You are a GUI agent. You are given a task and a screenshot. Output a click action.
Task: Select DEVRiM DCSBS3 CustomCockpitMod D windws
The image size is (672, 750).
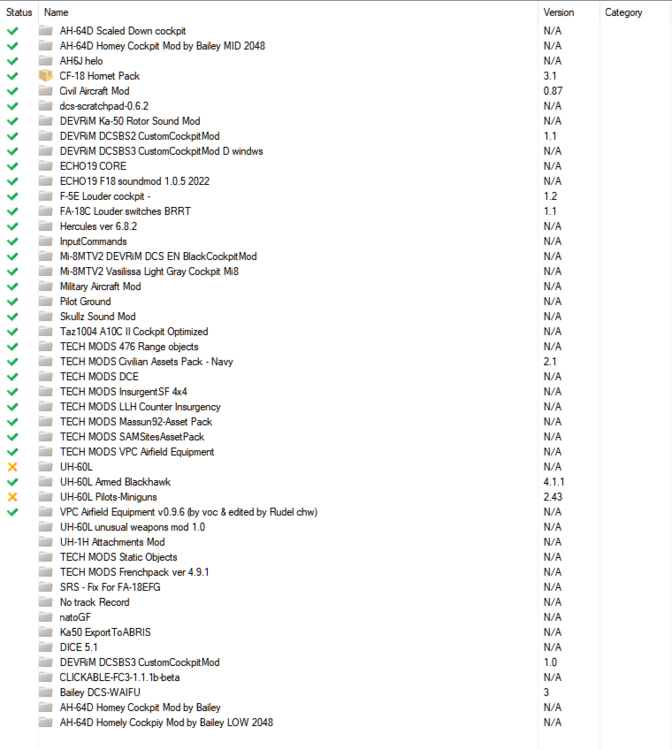(161, 151)
